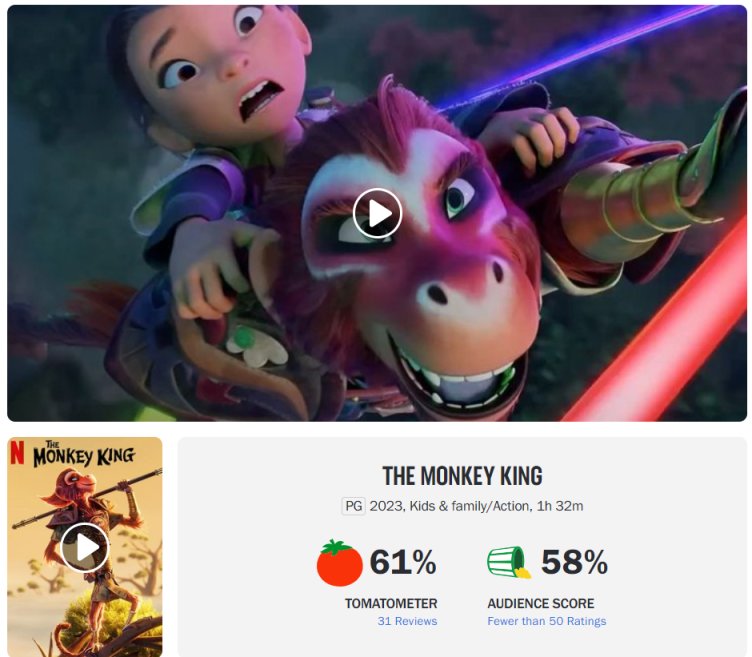Click the Netflix N logo on poster

coord(17,452)
